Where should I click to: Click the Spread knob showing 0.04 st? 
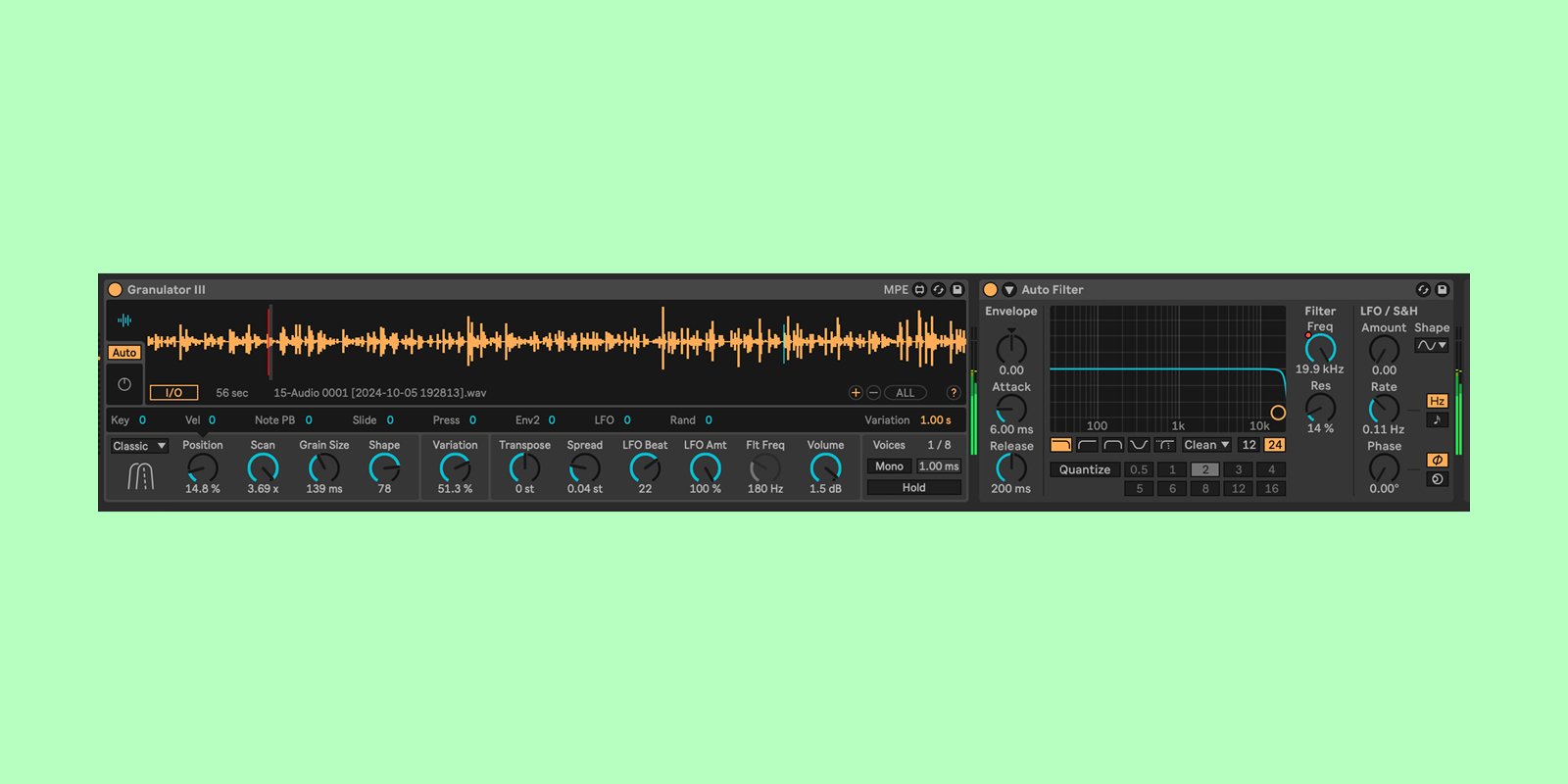pyautogui.click(x=585, y=467)
